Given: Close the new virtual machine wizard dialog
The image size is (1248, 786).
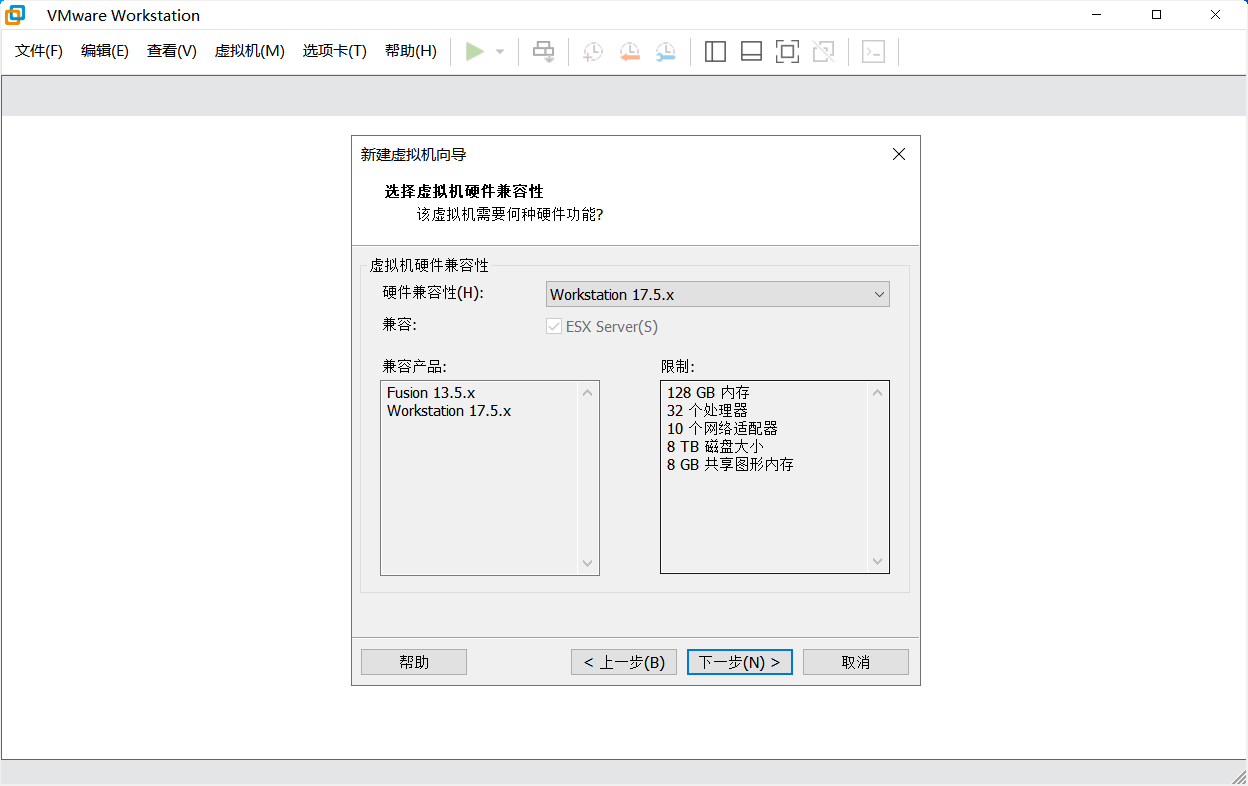Looking at the screenshot, I should coord(898,154).
